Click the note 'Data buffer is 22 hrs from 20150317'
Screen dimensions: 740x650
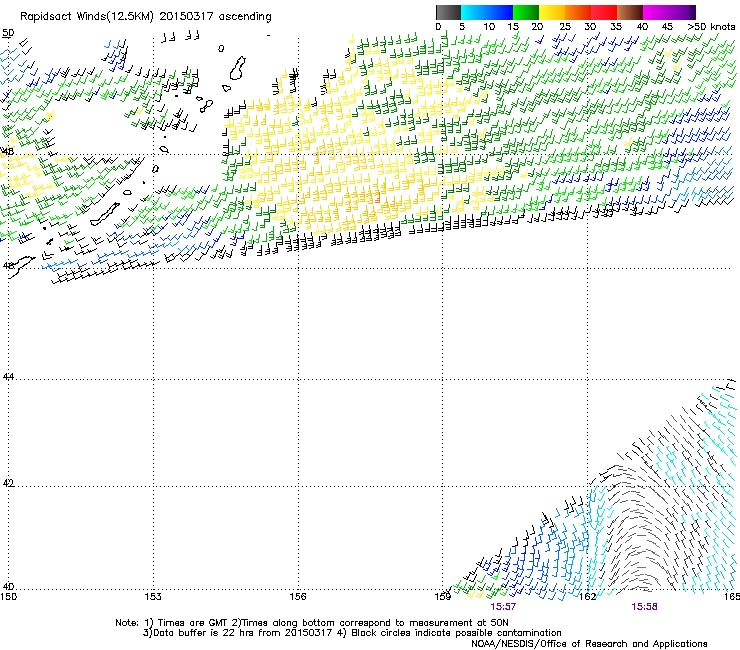point(243,633)
